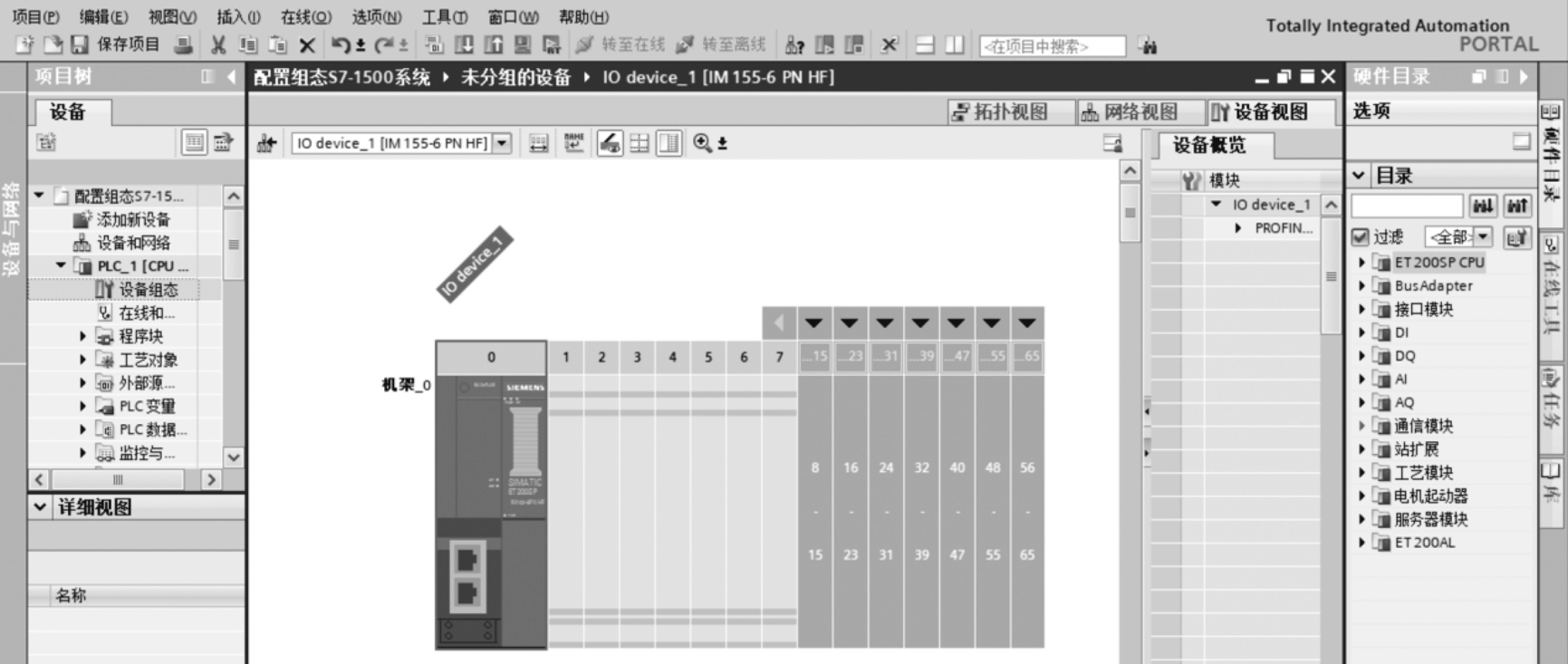Open the 项目 (P) menu
Screen dimensions: 1568x664
click(x=35, y=16)
